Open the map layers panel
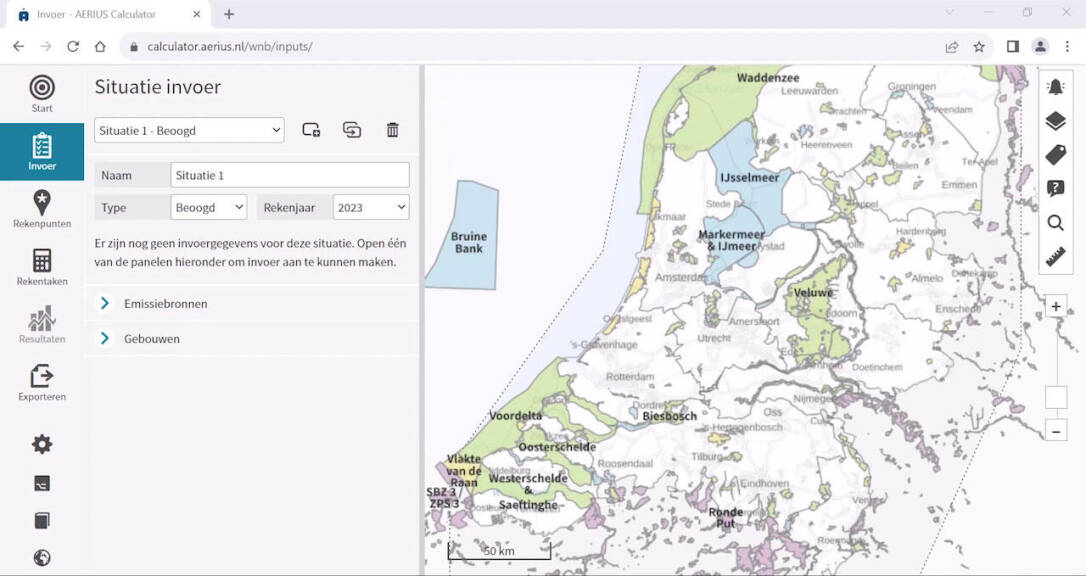Viewport: 1086px width, 576px height. click(1055, 121)
